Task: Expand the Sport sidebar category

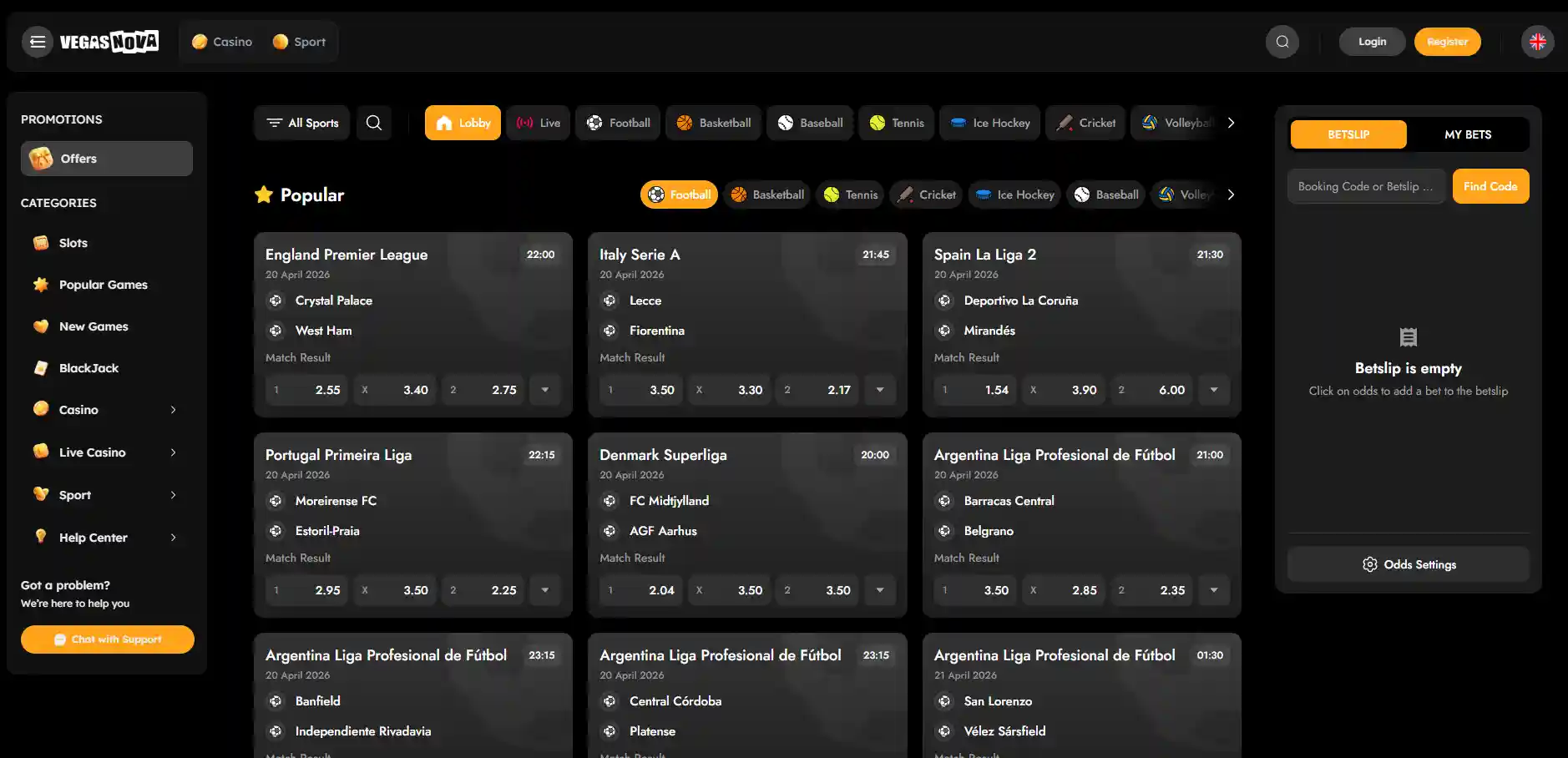Action: [107, 495]
